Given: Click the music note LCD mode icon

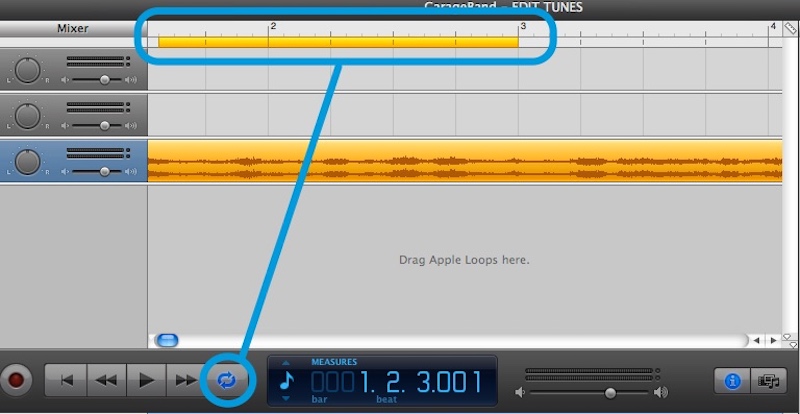Looking at the screenshot, I should click(x=287, y=380).
